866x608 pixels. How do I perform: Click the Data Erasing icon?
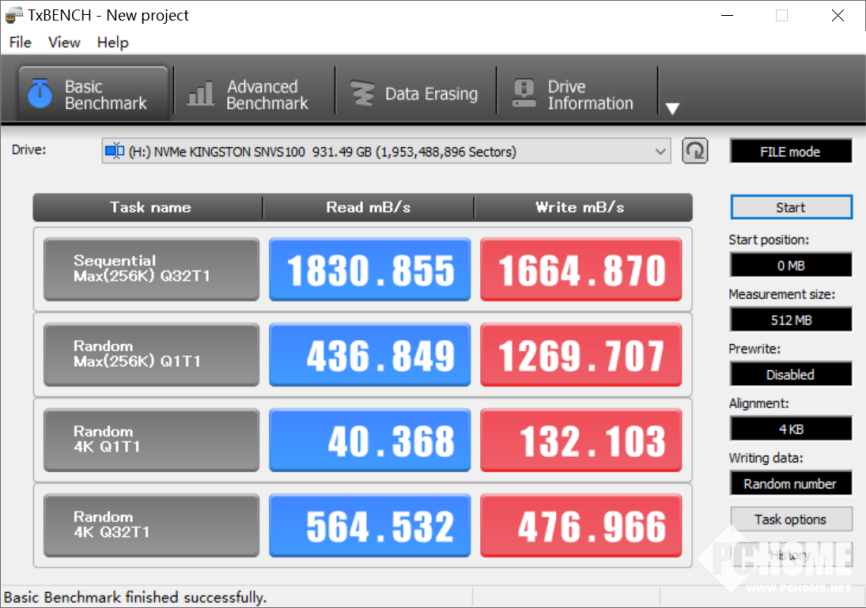point(361,94)
